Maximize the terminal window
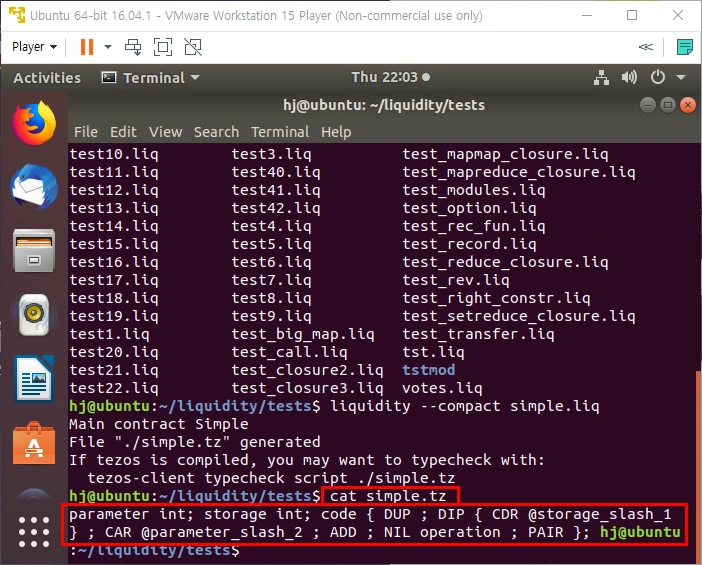 point(668,105)
